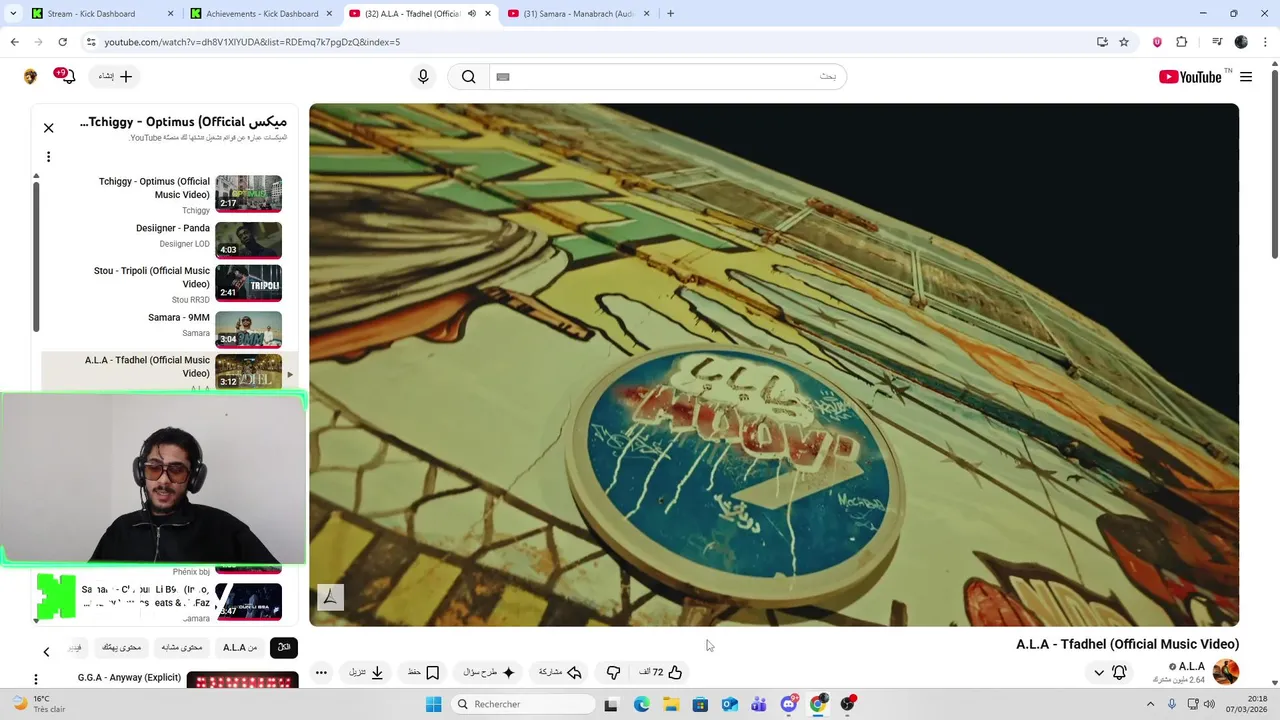
Task: Click the video player to pause
Action: (x=774, y=365)
